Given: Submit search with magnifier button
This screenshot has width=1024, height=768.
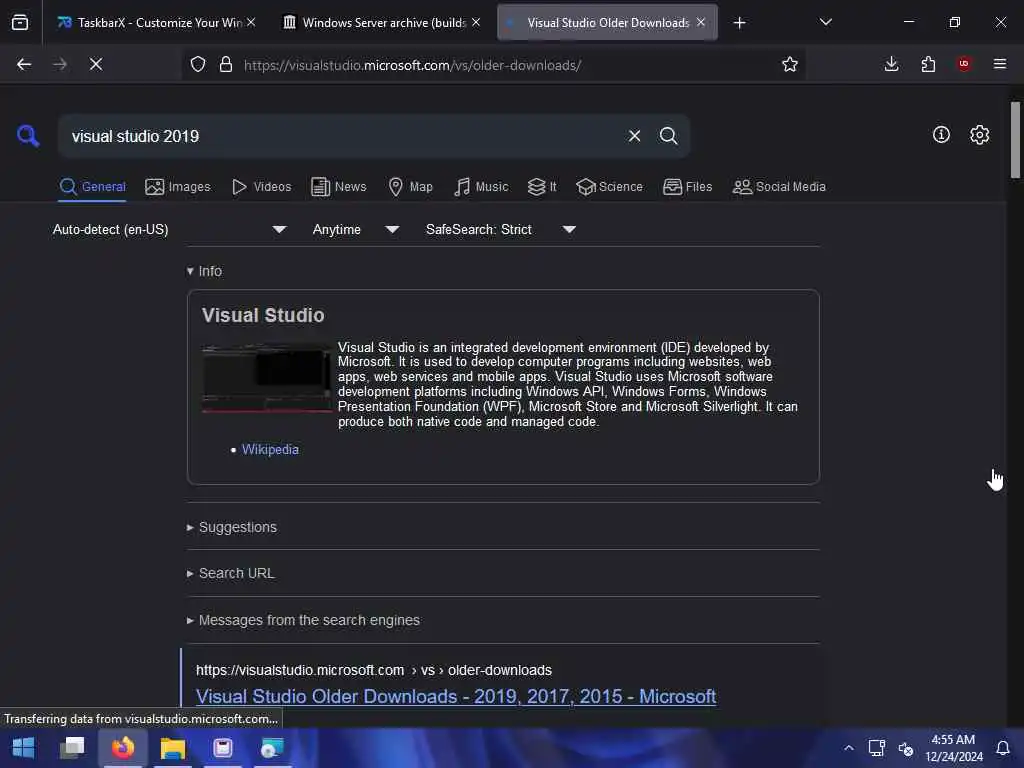Looking at the screenshot, I should 668,136.
